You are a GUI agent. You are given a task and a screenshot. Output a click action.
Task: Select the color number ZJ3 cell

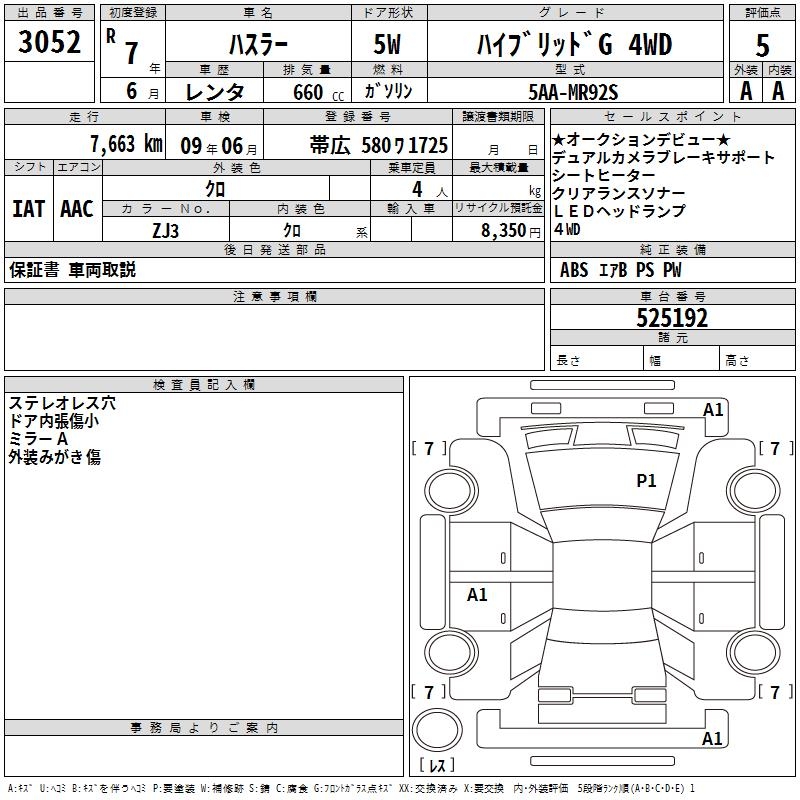(166, 230)
